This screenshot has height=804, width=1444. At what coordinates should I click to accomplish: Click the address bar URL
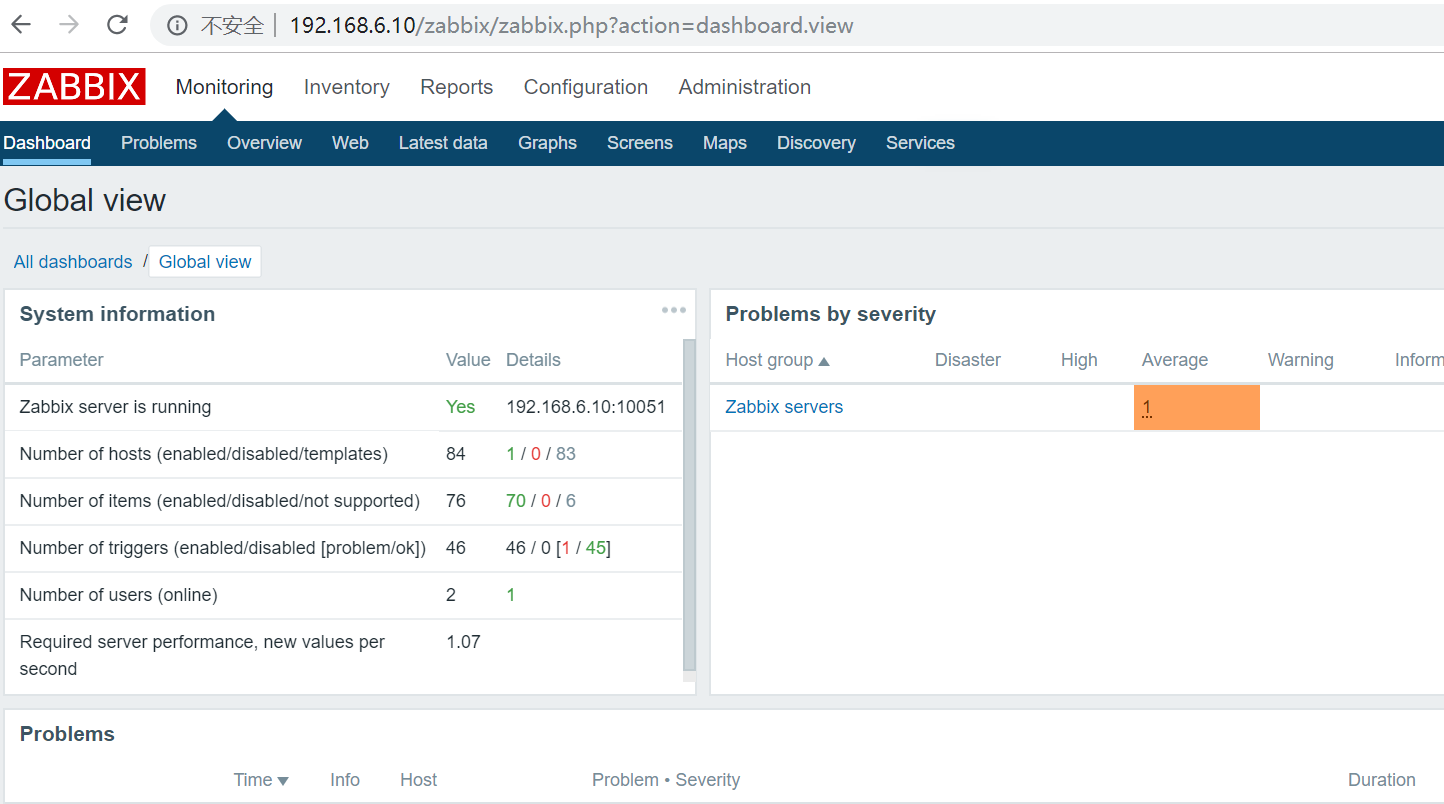click(x=571, y=25)
